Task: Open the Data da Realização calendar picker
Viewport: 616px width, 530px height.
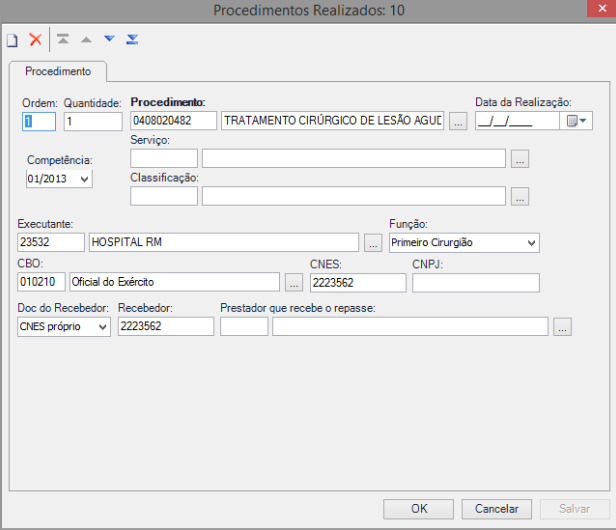Action: click(x=576, y=121)
